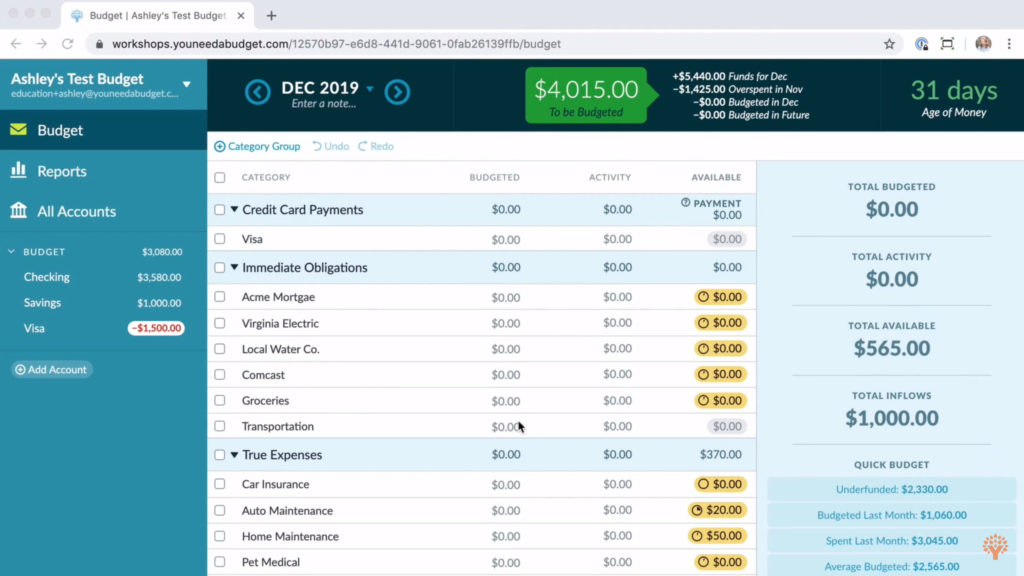Open Ashley's Test Budget dropdown menu
Image resolution: width=1024 pixels, height=576 pixels.
(187, 84)
